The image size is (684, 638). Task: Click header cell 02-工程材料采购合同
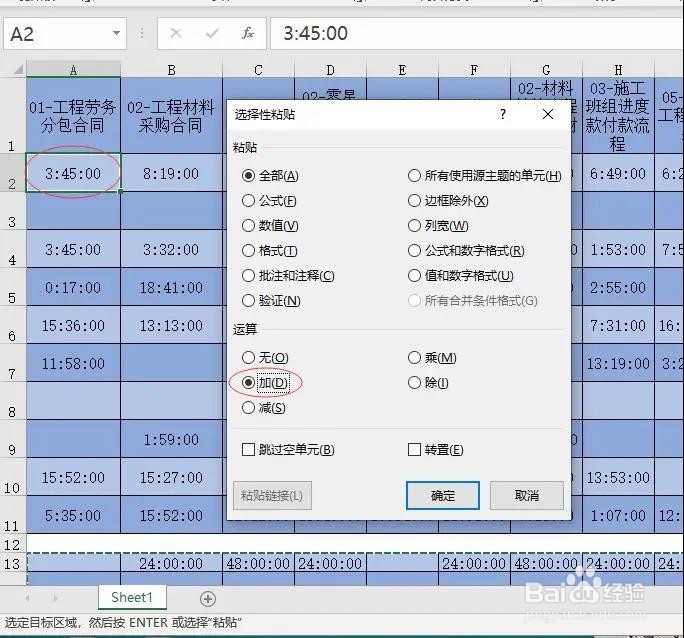[x=171, y=116]
